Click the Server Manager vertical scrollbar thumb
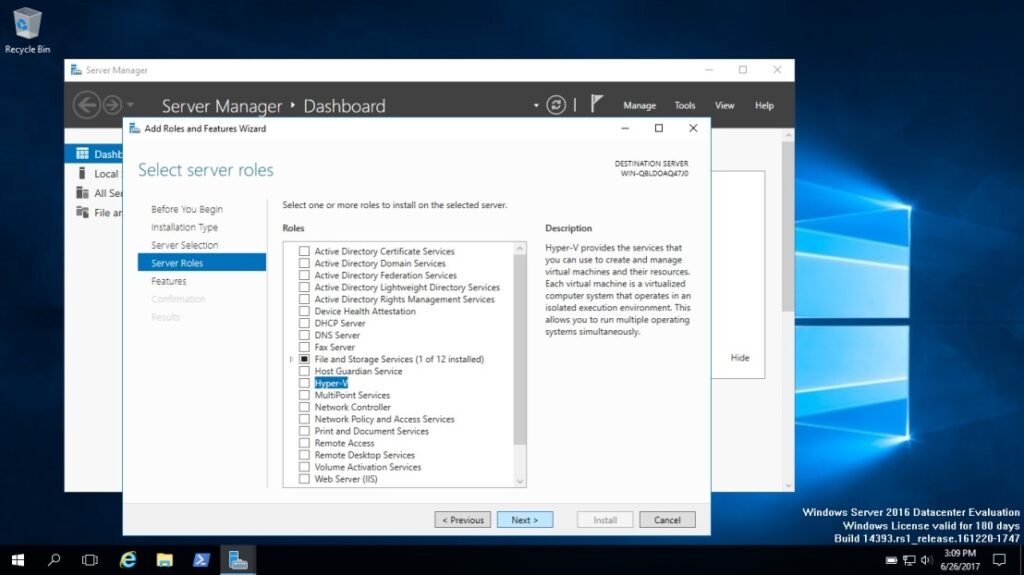 click(x=788, y=226)
